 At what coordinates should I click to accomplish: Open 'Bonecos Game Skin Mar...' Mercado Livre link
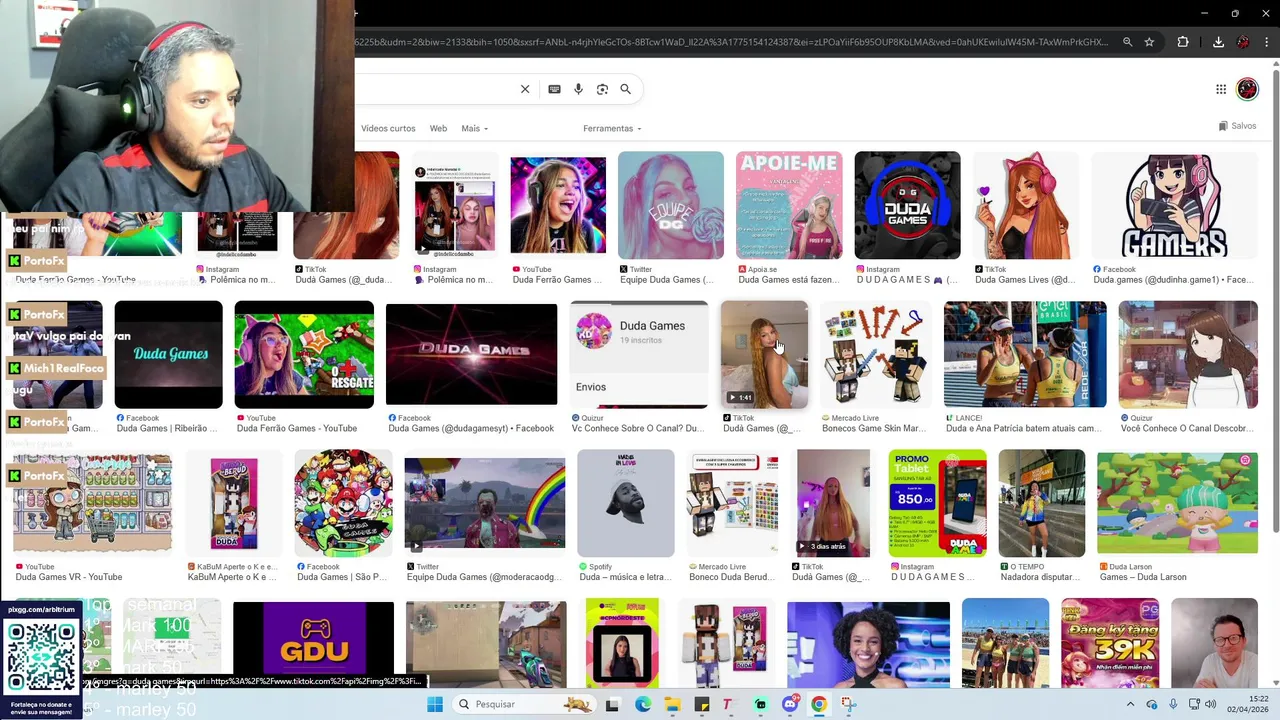tap(874, 428)
